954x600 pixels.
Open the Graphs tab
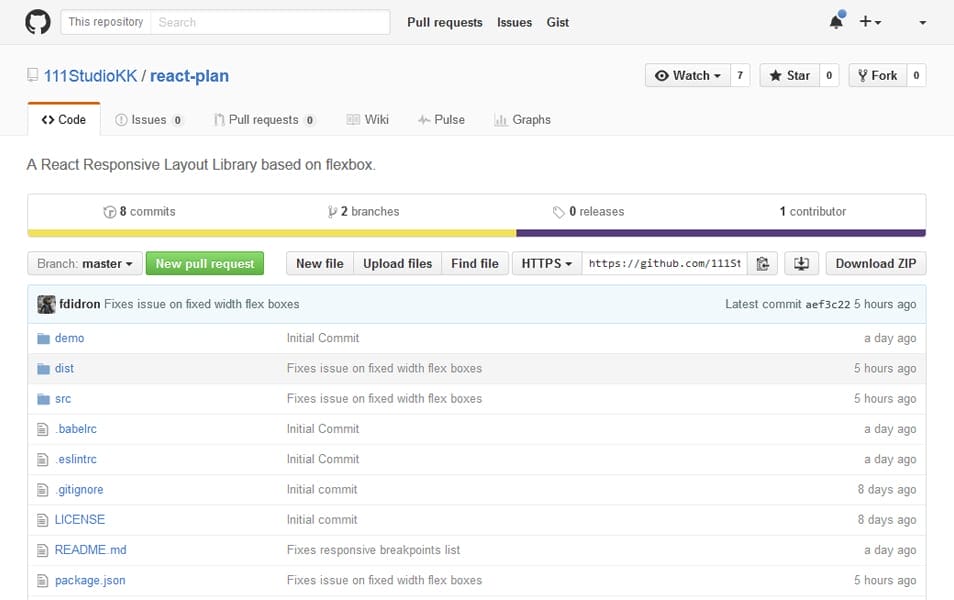point(523,120)
